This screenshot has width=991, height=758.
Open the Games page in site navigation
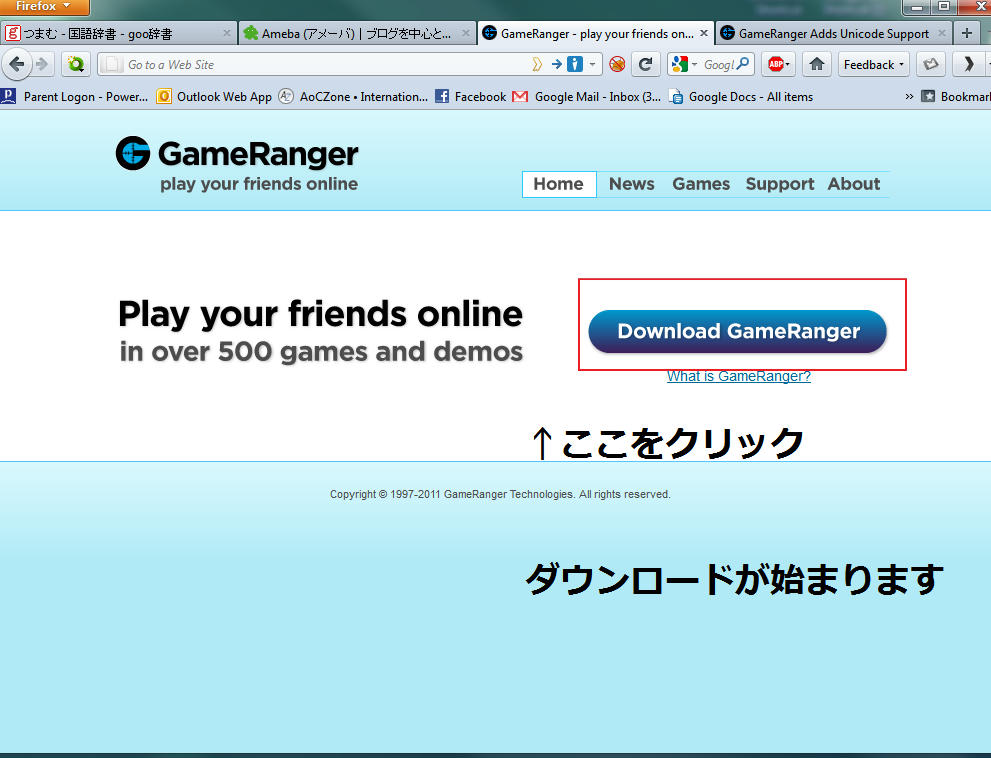coord(700,184)
